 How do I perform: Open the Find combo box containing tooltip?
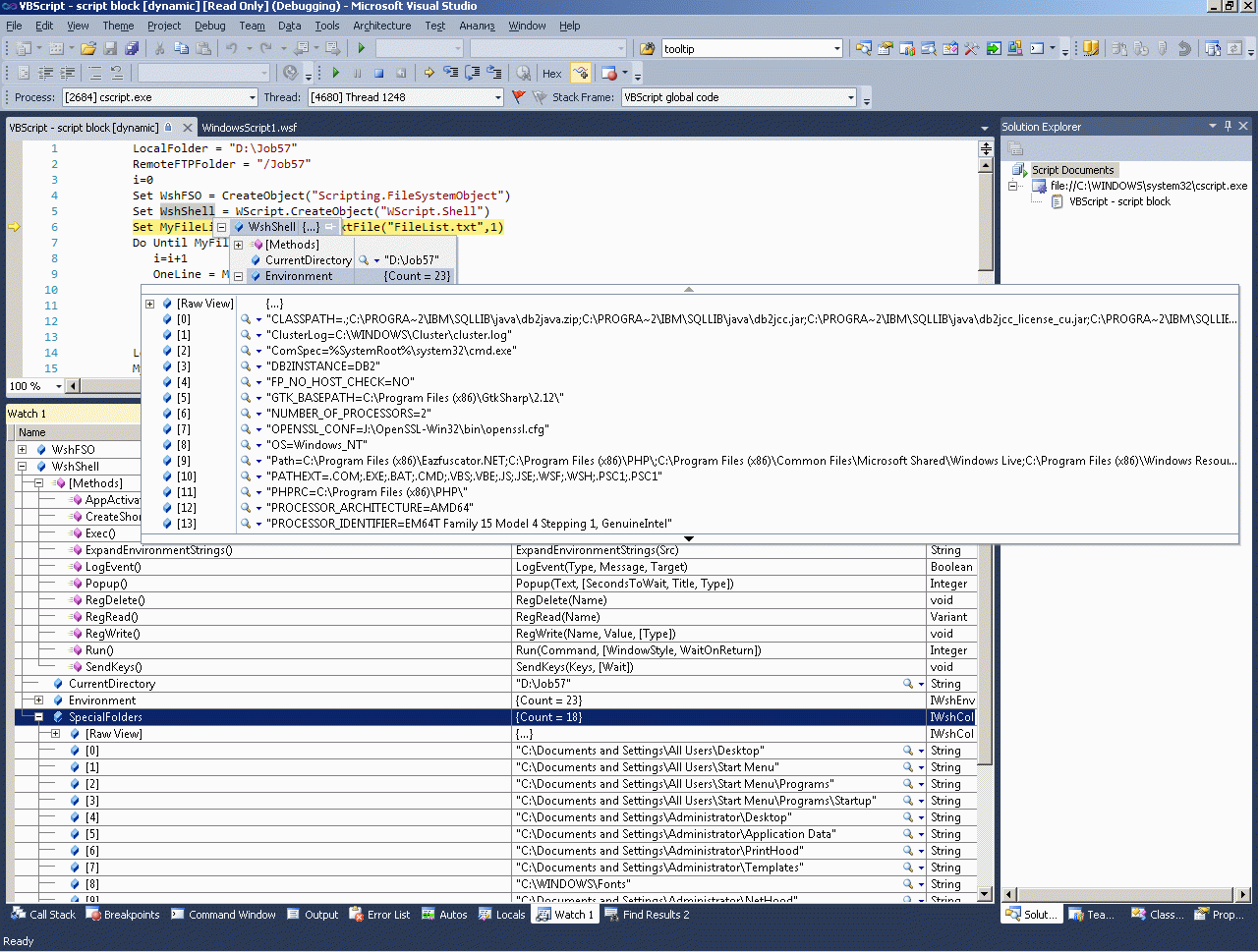click(752, 48)
